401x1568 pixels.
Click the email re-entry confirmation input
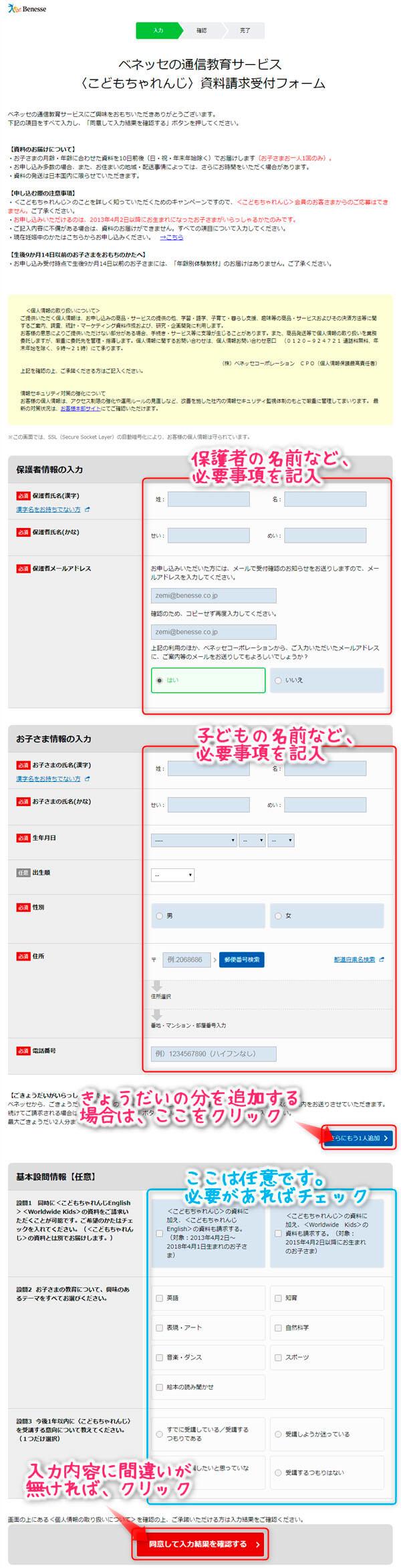(x=213, y=632)
